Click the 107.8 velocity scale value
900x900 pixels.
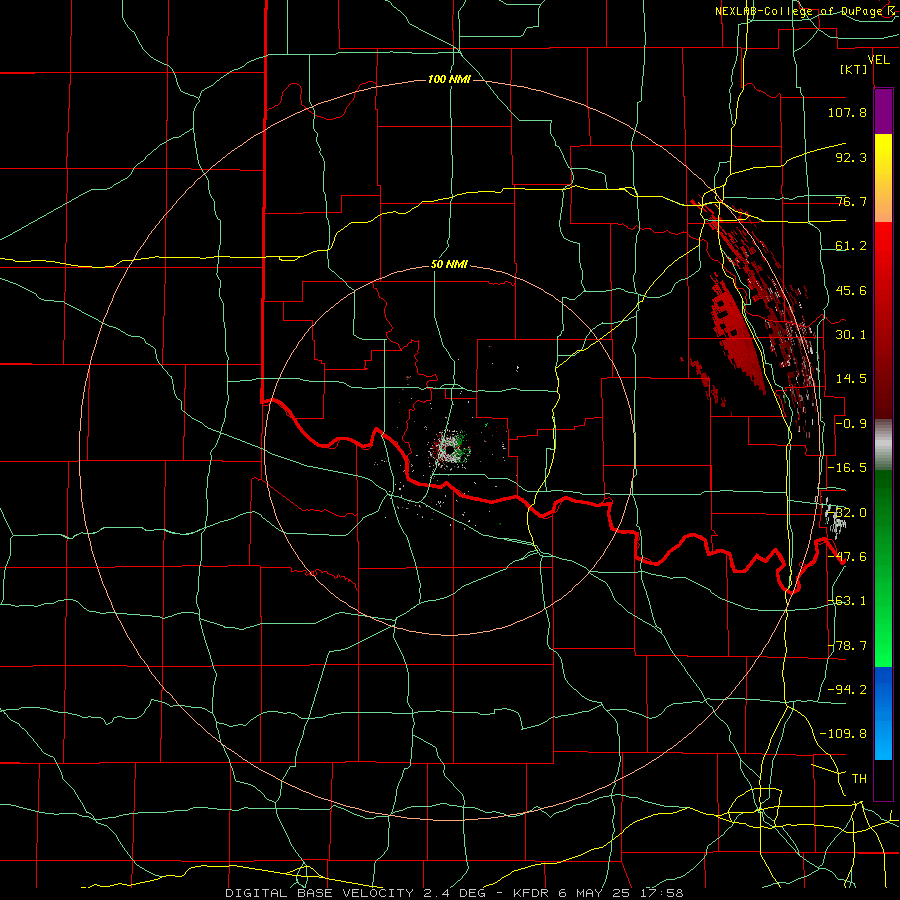click(847, 112)
